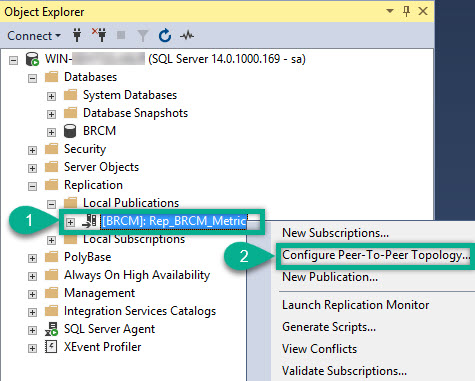The width and height of the screenshot is (475, 381).
Task: Click the Stop square icon in toolbar
Action: 121,35
